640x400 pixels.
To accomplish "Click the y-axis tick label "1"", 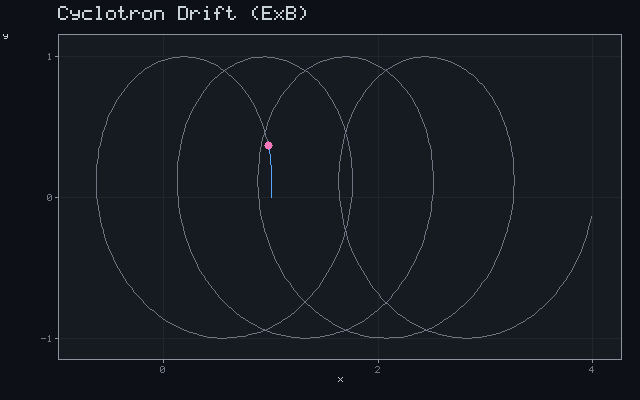I will 49,57.
